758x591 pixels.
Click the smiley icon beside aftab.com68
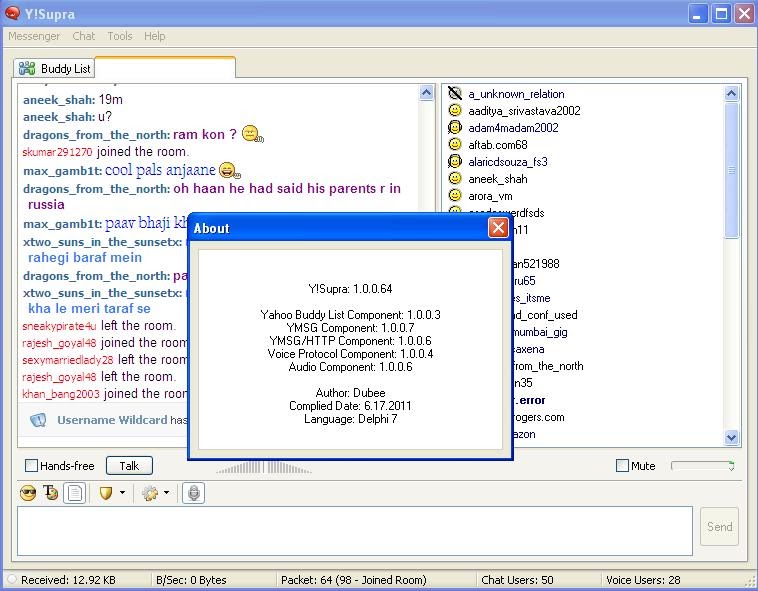tap(455, 144)
